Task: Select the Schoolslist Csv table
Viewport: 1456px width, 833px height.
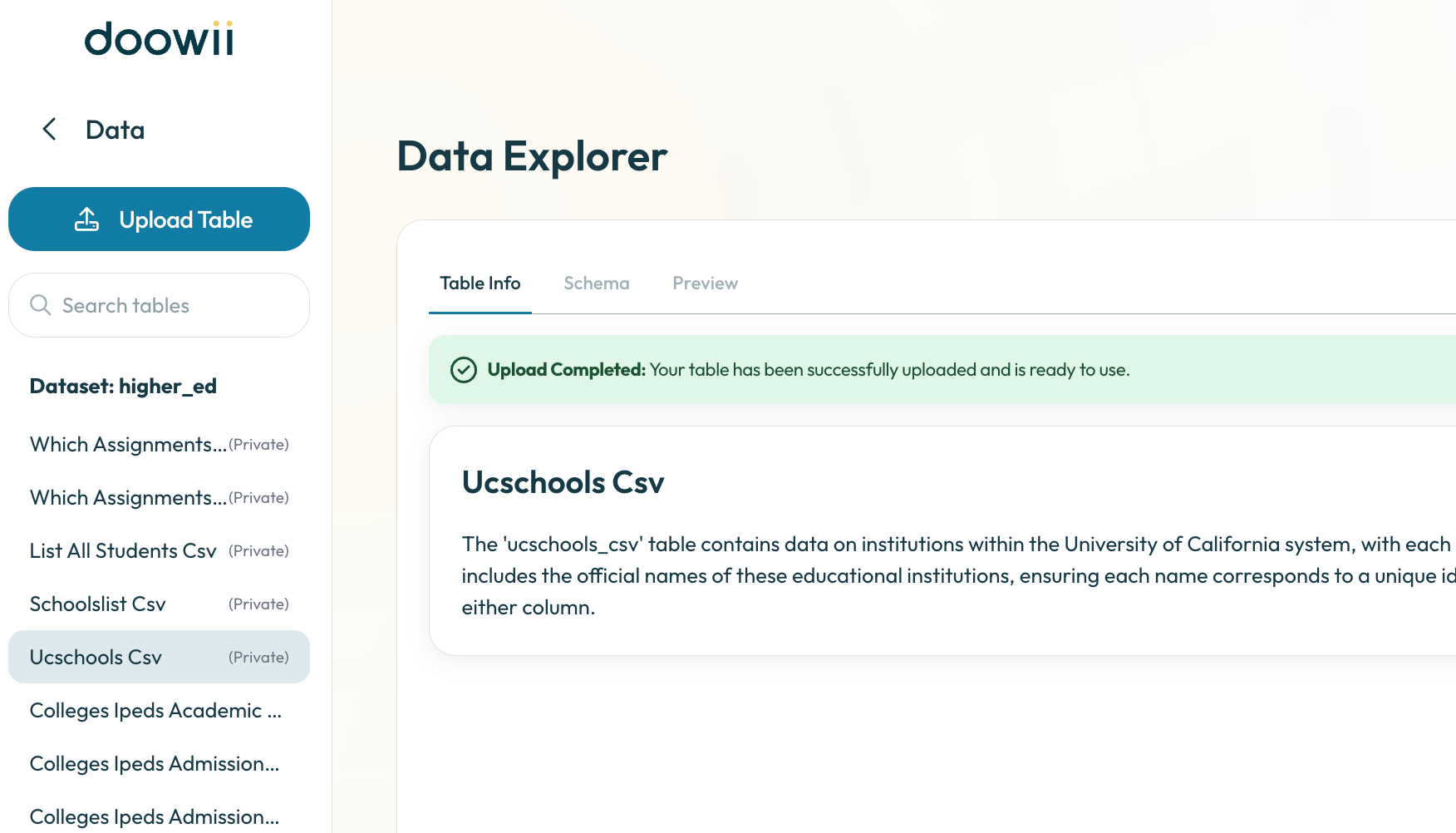Action: point(159,604)
